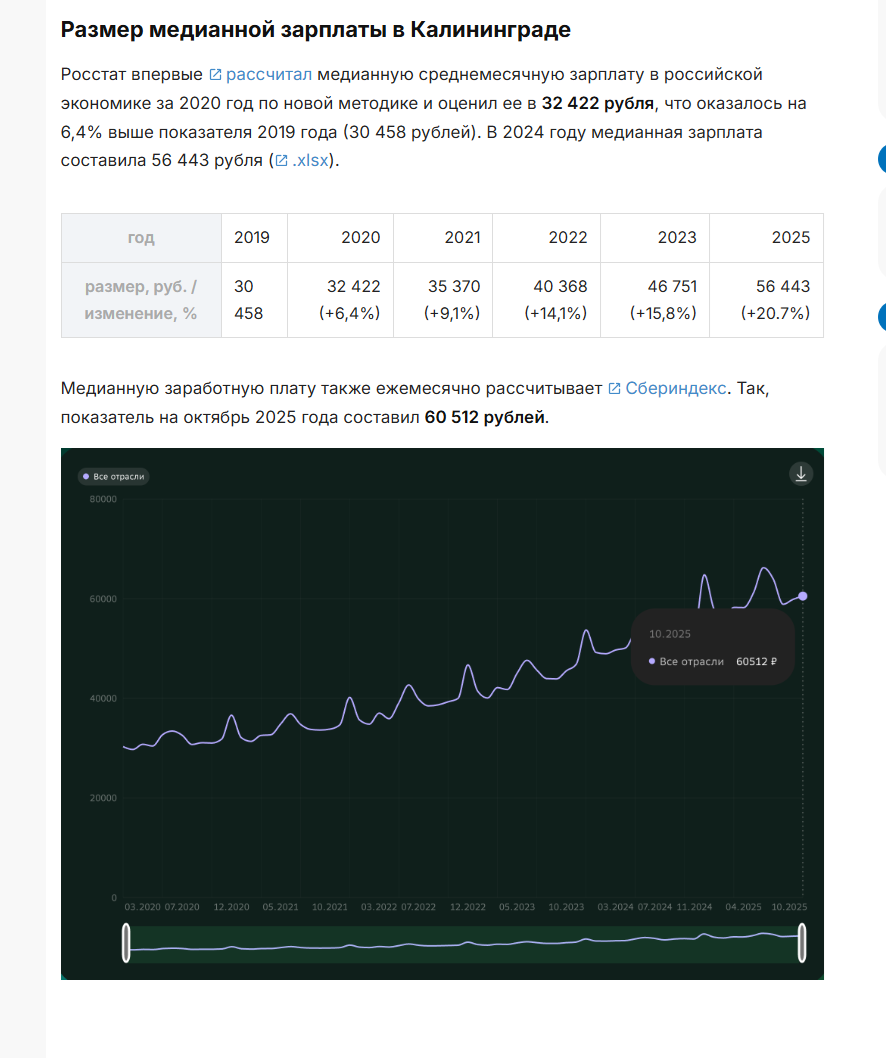Click the «12.2022» x-axis label
The width and height of the screenshot is (886, 1058).
(x=468, y=907)
